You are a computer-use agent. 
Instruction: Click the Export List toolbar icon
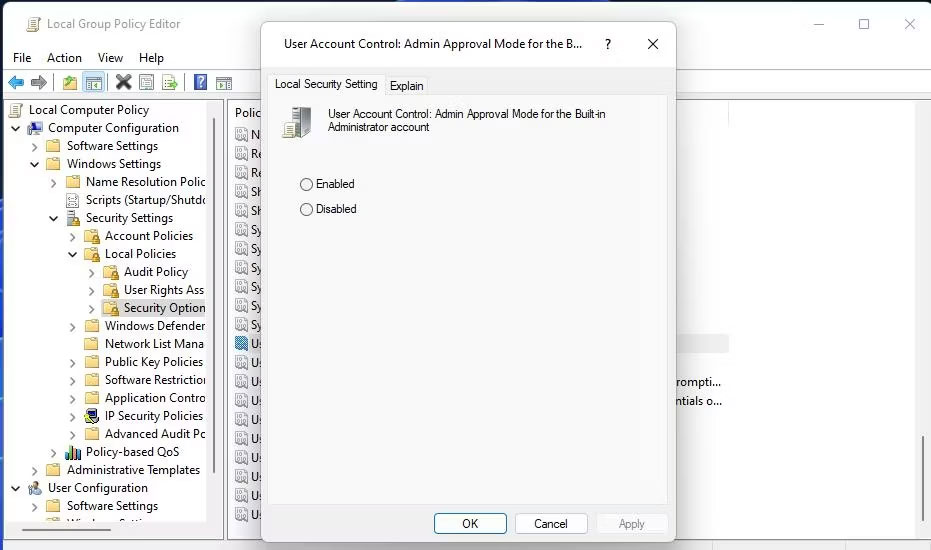(x=170, y=82)
